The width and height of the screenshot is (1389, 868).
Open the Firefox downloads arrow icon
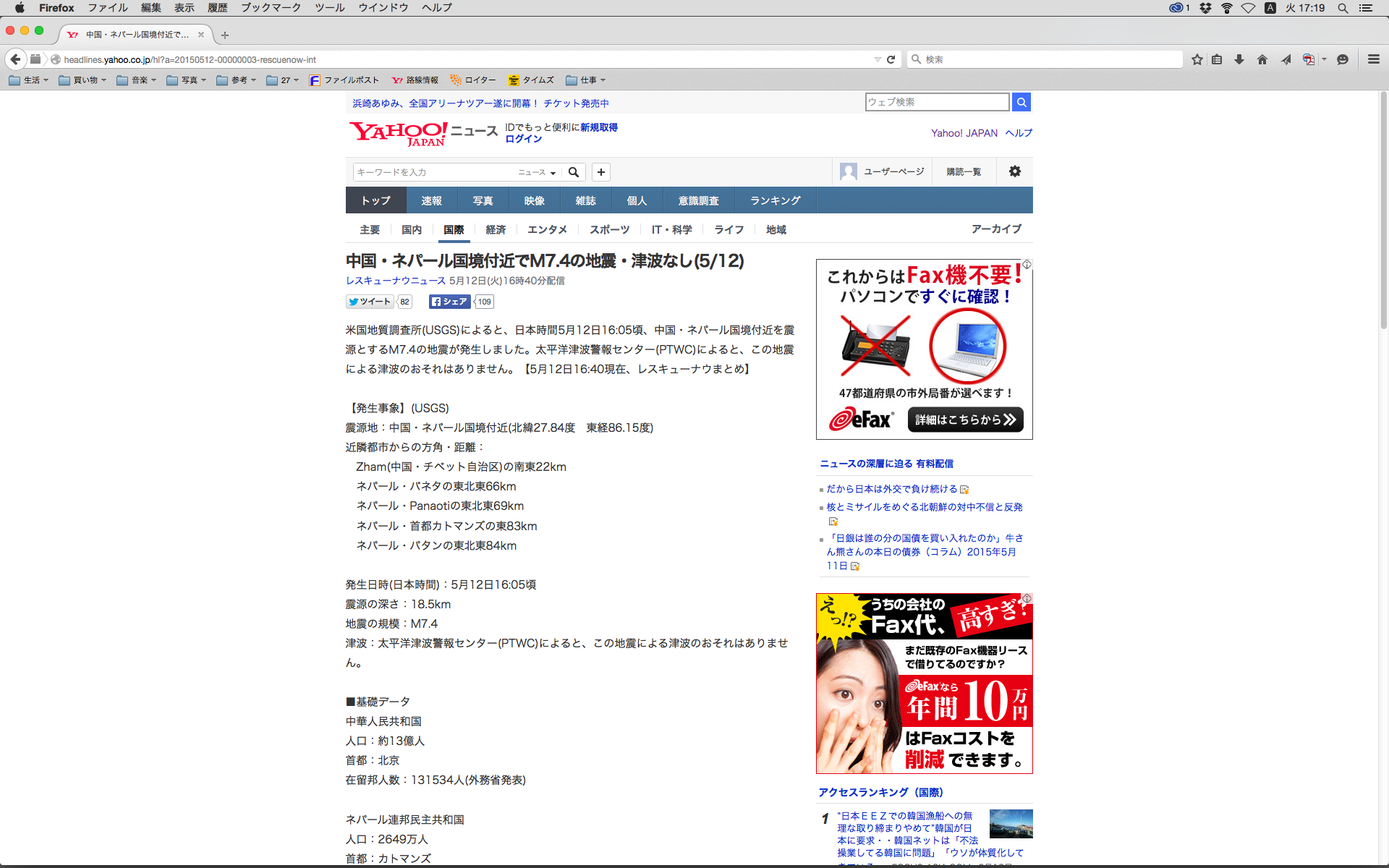point(1239,59)
